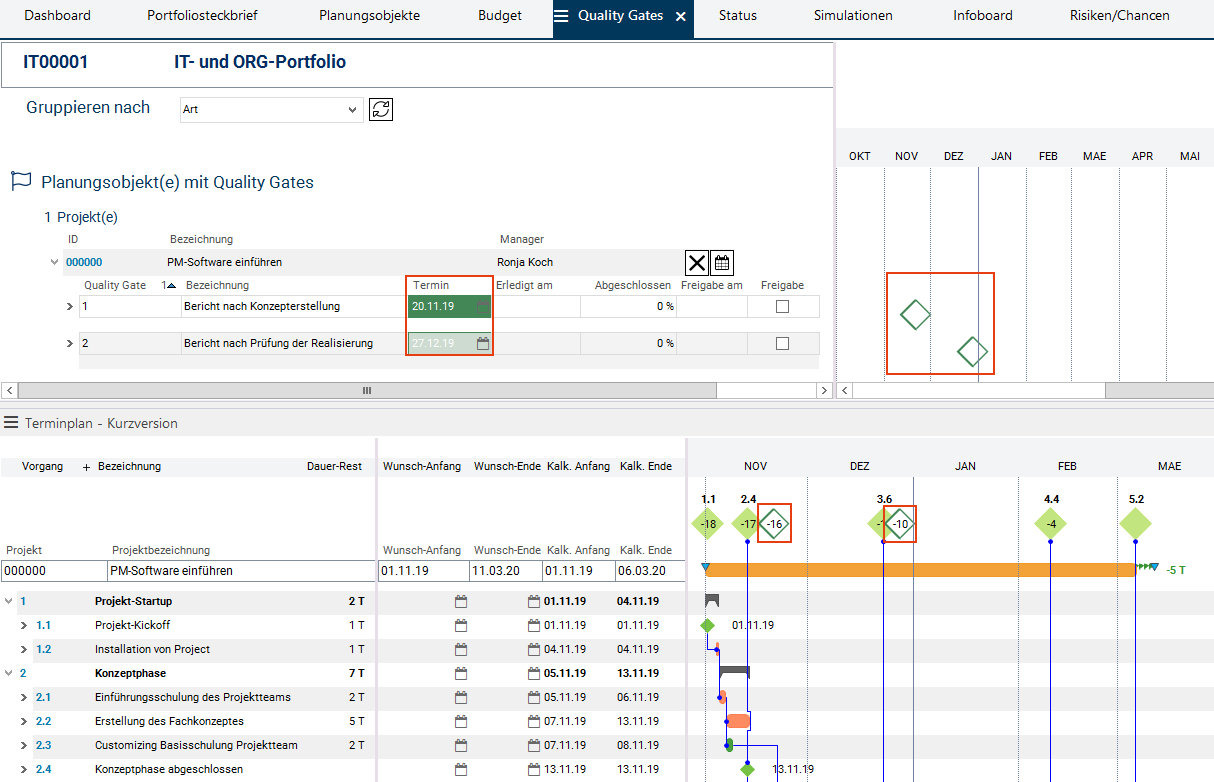
Task: Expand Quality Gate 1 row
Action: click(70, 307)
